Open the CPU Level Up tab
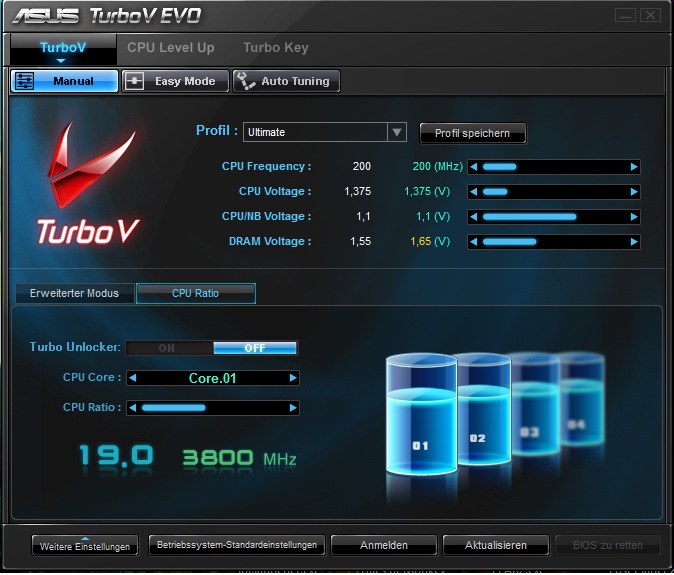This screenshot has width=674, height=575. (171, 48)
